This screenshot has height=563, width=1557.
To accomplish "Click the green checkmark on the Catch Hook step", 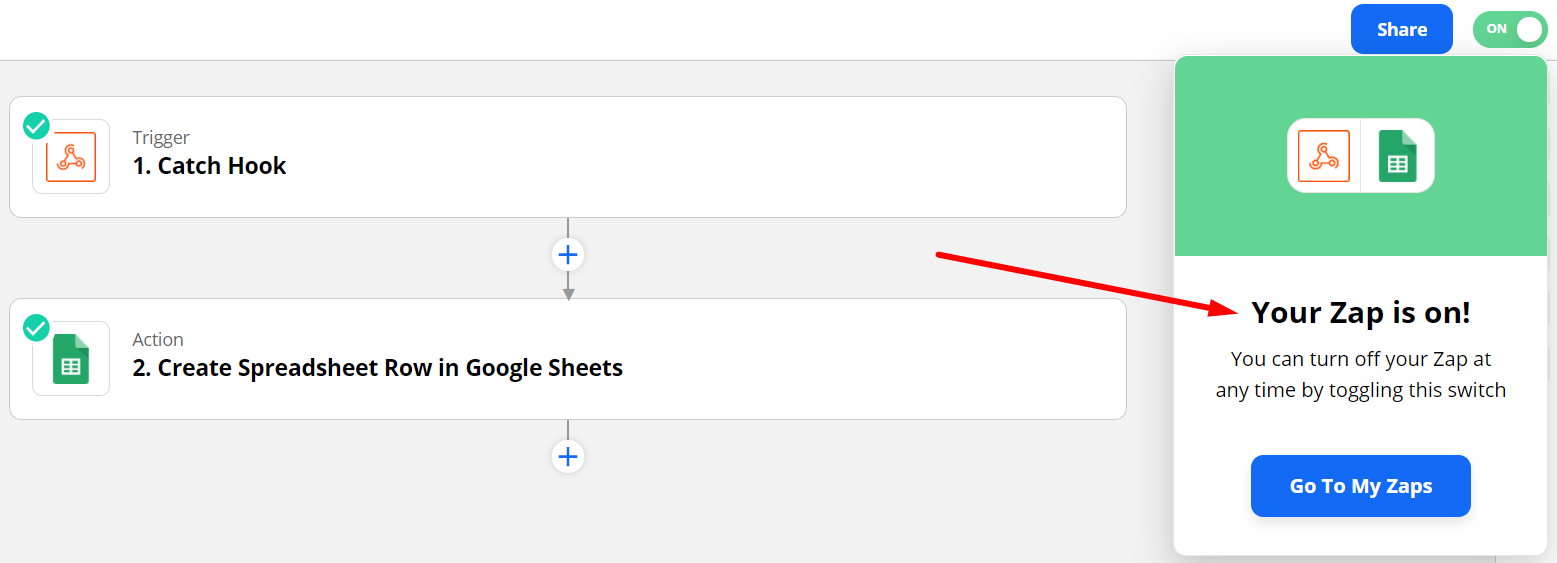I will coord(36,126).
